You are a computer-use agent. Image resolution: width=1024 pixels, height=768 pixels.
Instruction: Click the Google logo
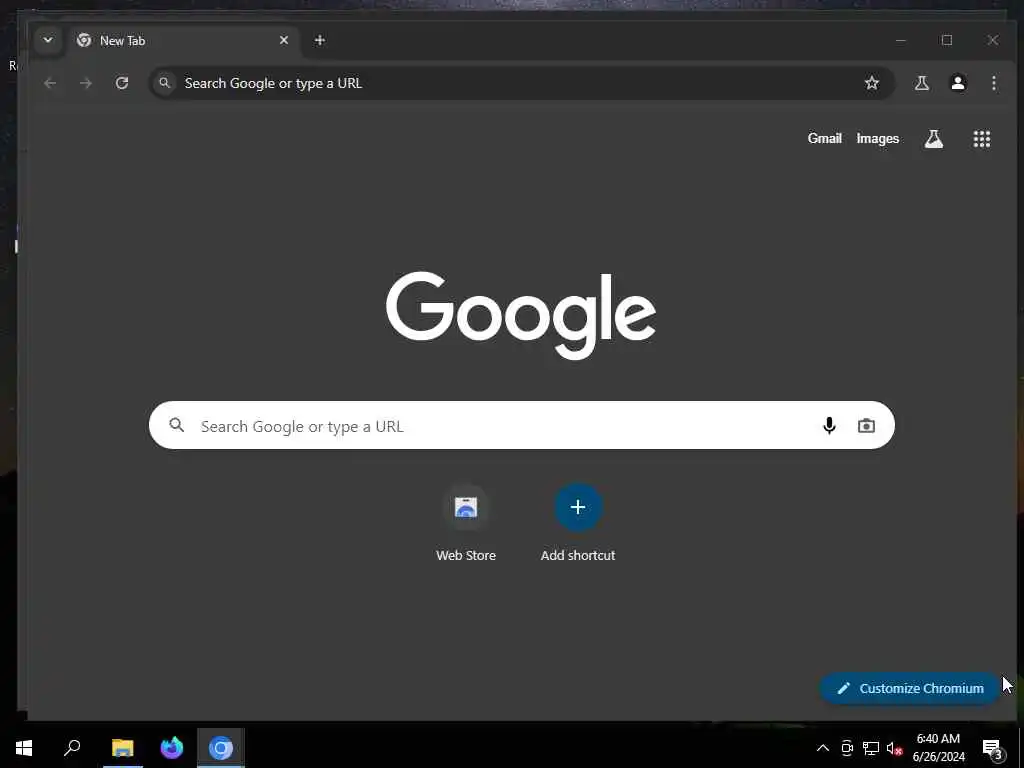point(520,315)
